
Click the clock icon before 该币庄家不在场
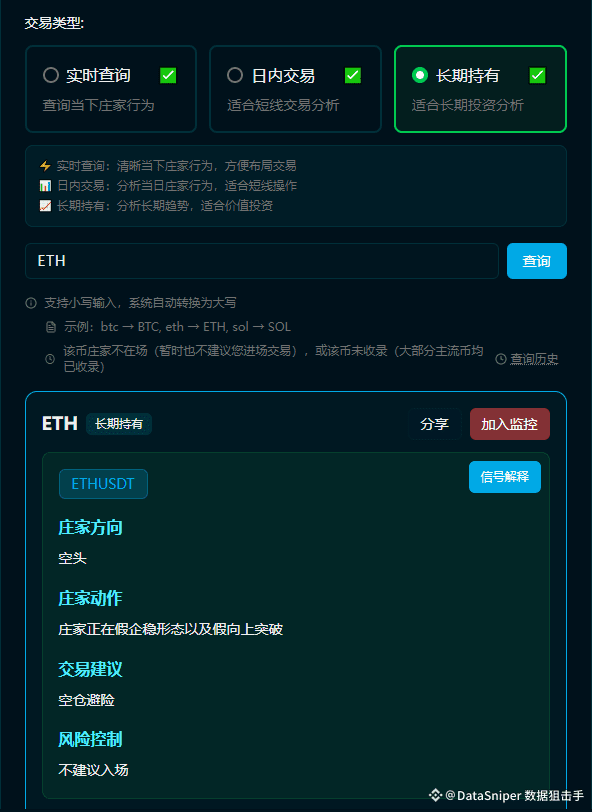click(x=50, y=358)
